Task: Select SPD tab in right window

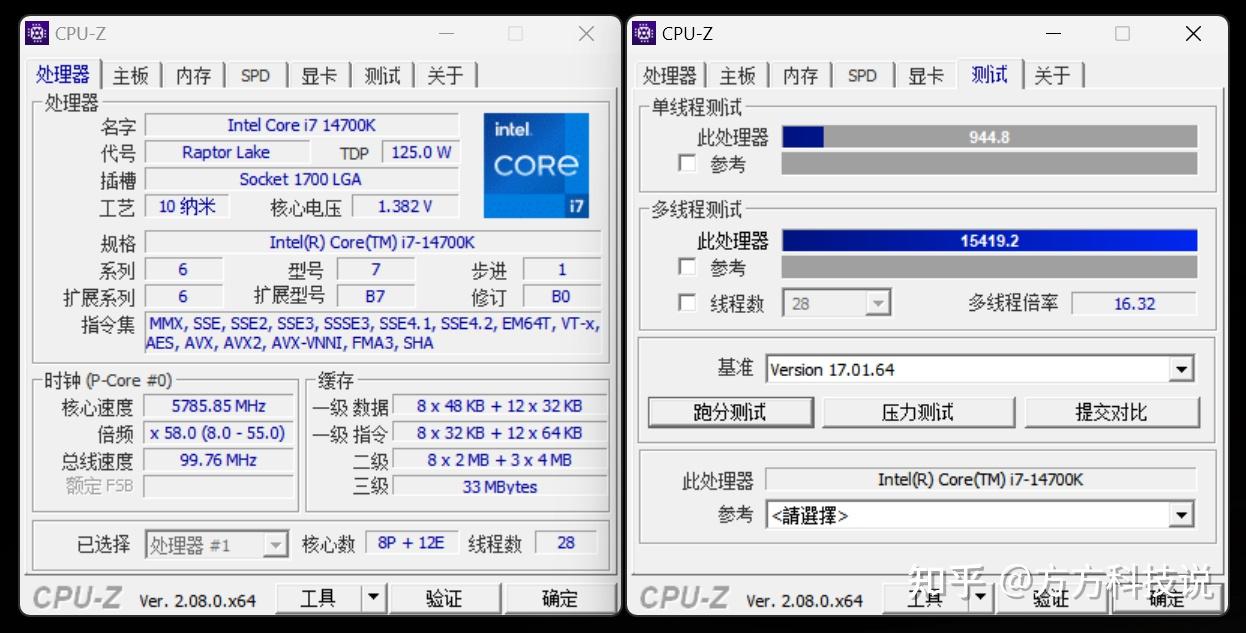Action: click(862, 75)
